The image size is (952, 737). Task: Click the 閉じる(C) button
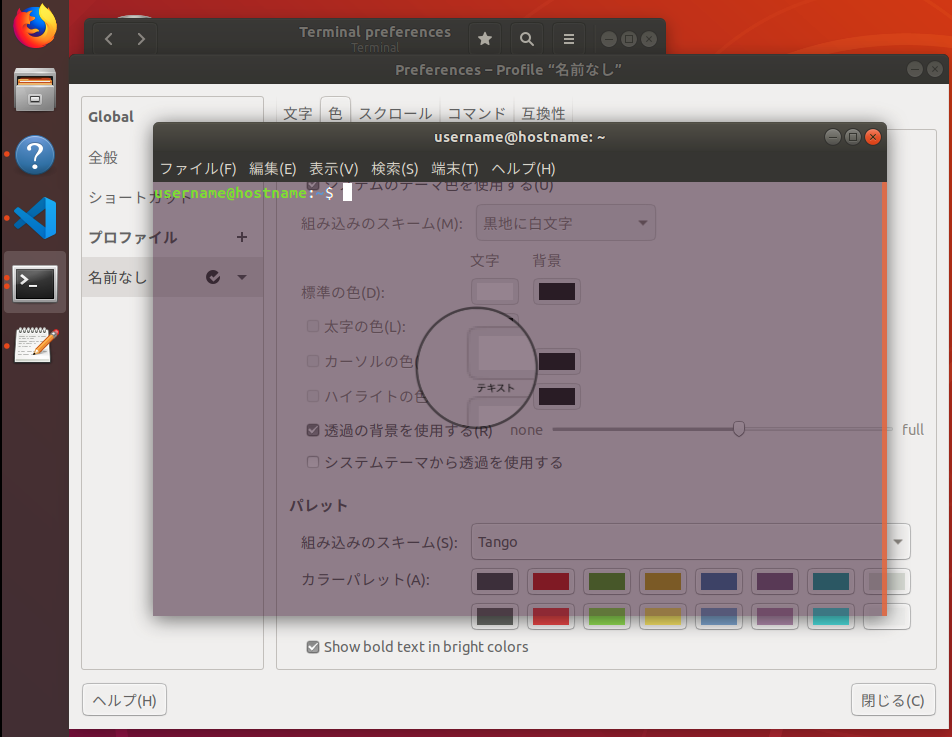[893, 700]
